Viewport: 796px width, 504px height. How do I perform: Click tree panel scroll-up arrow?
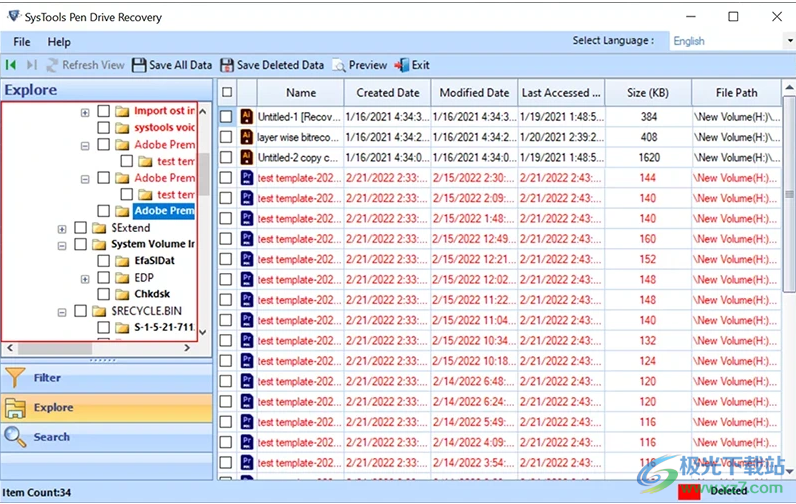click(203, 111)
